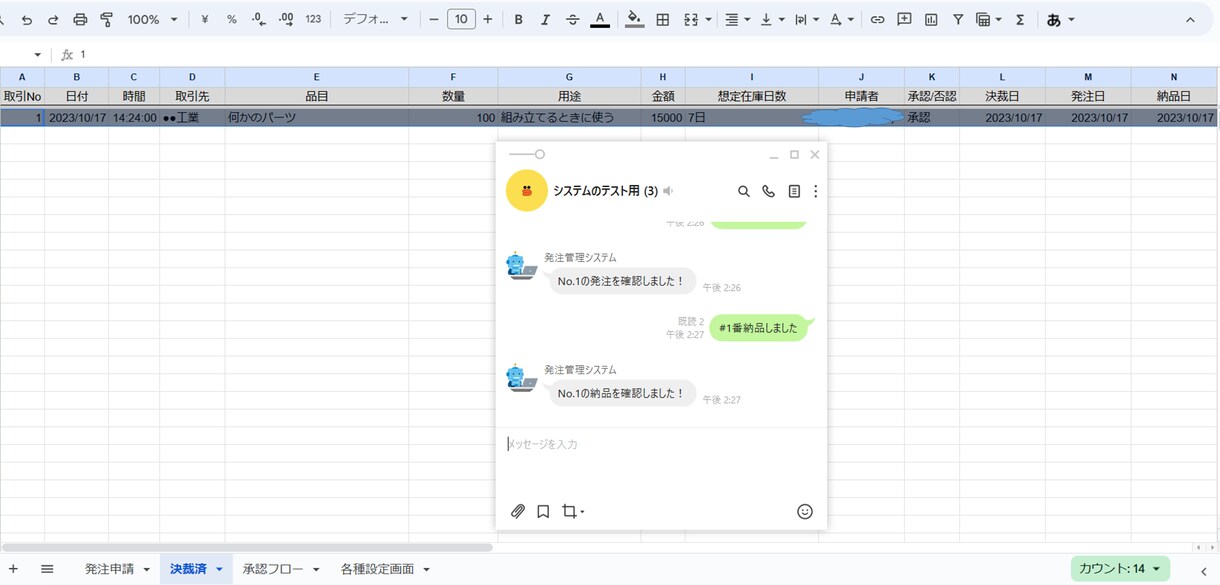Activate the paint format tool
The height and width of the screenshot is (585, 1220).
[107, 19]
